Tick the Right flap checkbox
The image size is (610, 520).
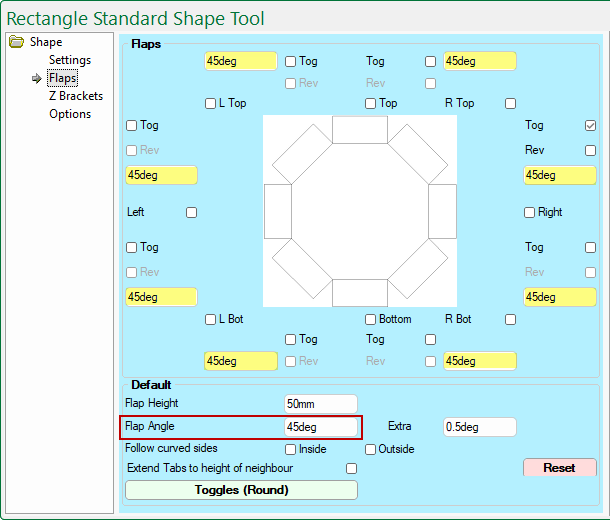point(530,212)
